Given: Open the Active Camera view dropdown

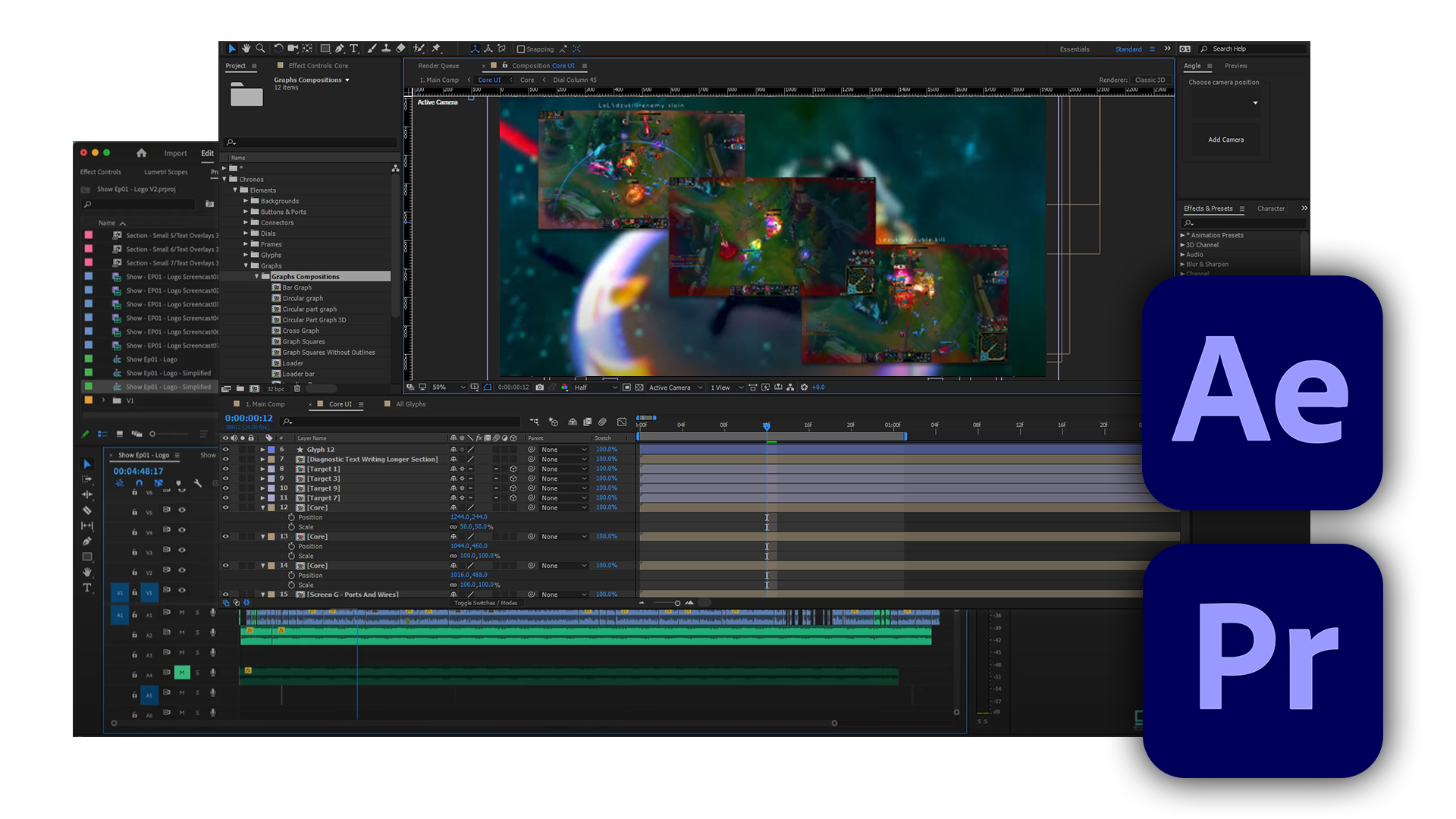Looking at the screenshot, I should tap(676, 388).
